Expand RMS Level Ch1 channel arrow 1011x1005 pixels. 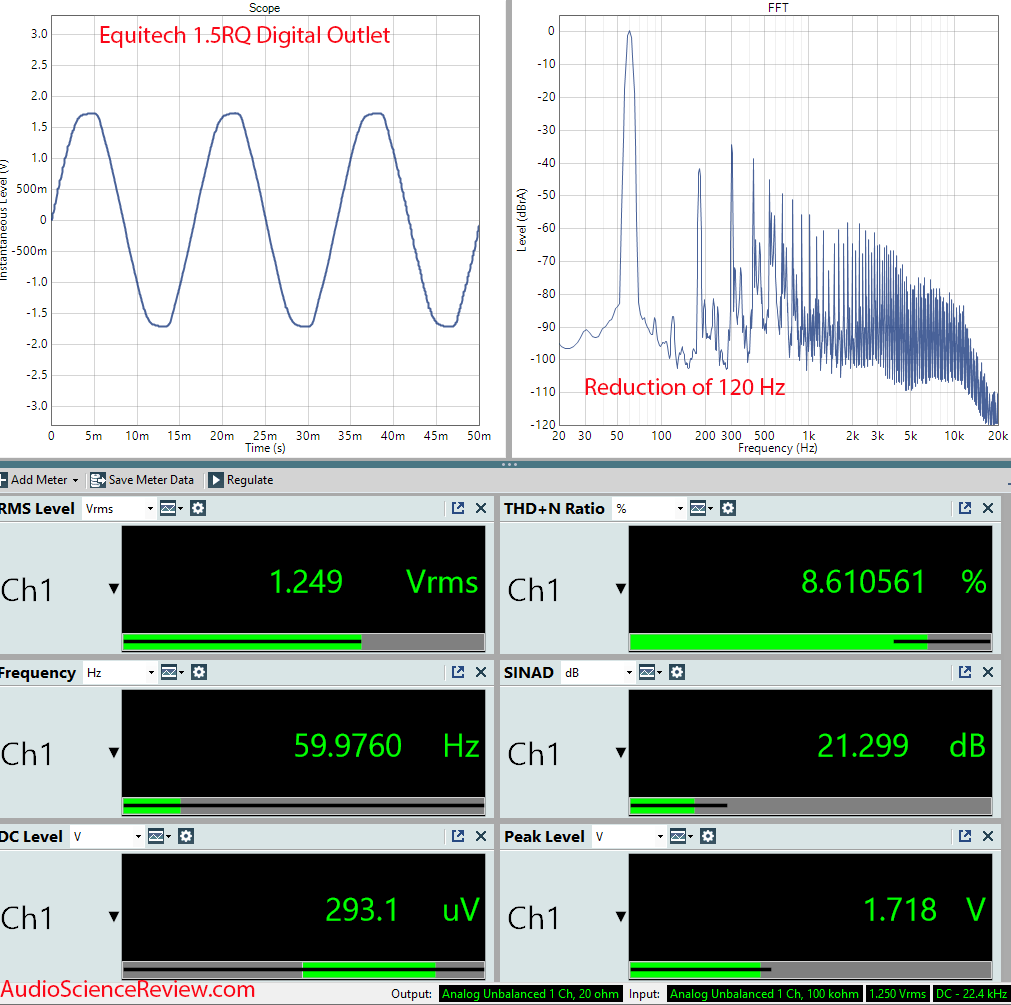(x=114, y=589)
